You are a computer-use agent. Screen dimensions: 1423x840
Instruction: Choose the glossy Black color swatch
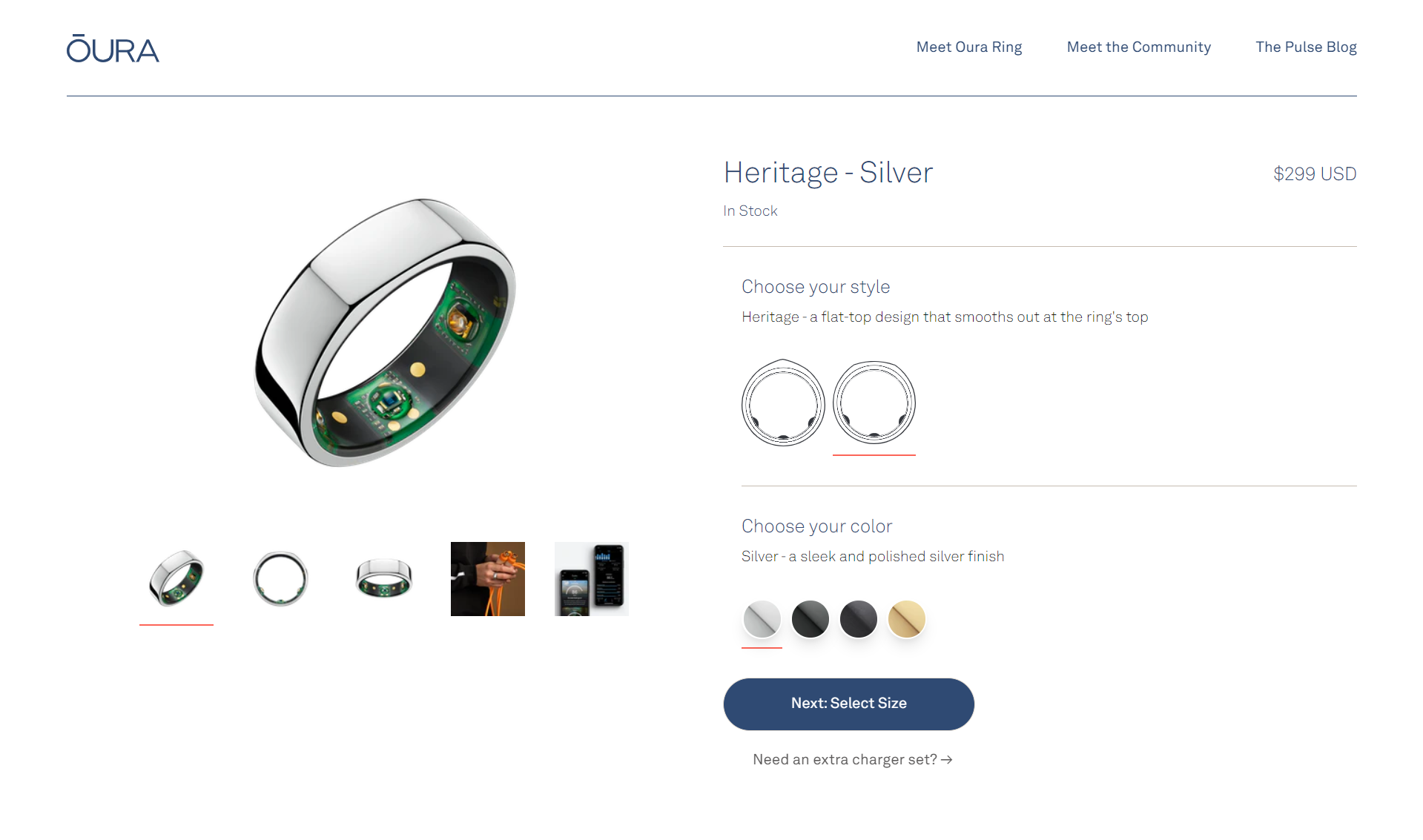tap(810, 619)
